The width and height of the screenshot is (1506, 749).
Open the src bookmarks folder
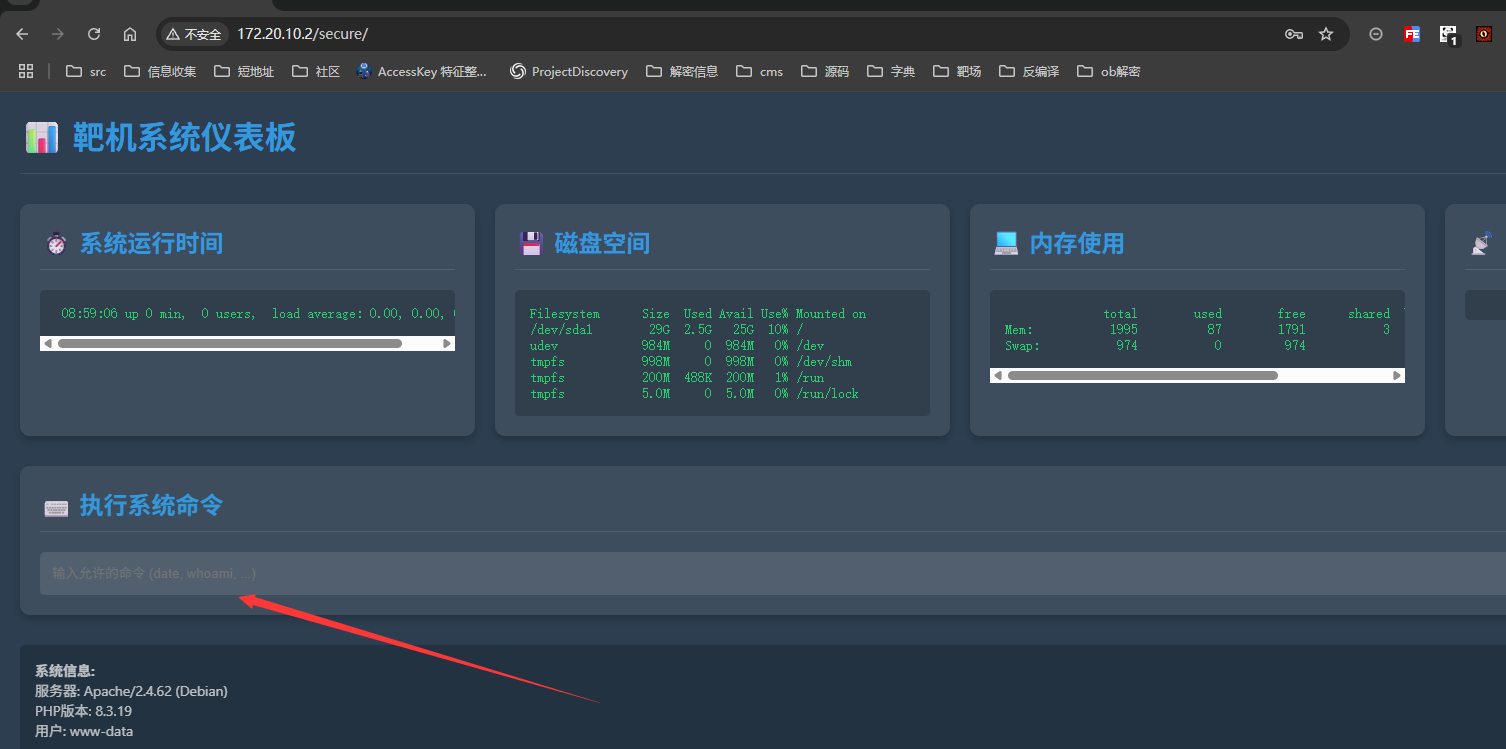tap(85, 71)
